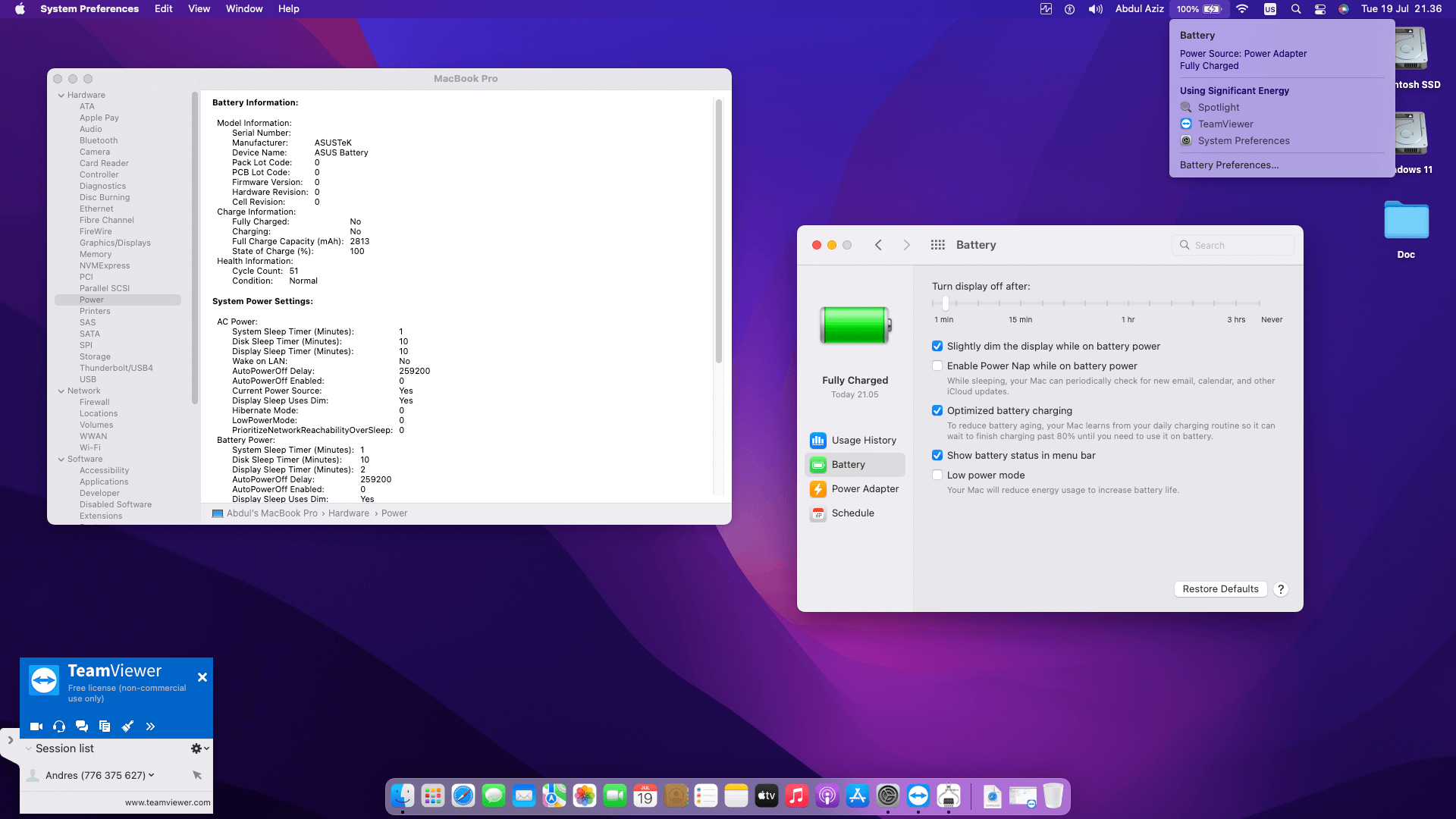Collapse the Network section in sidebar
Image resolution: width=1456 pixels, height=819 pixels.
point(61,391)
